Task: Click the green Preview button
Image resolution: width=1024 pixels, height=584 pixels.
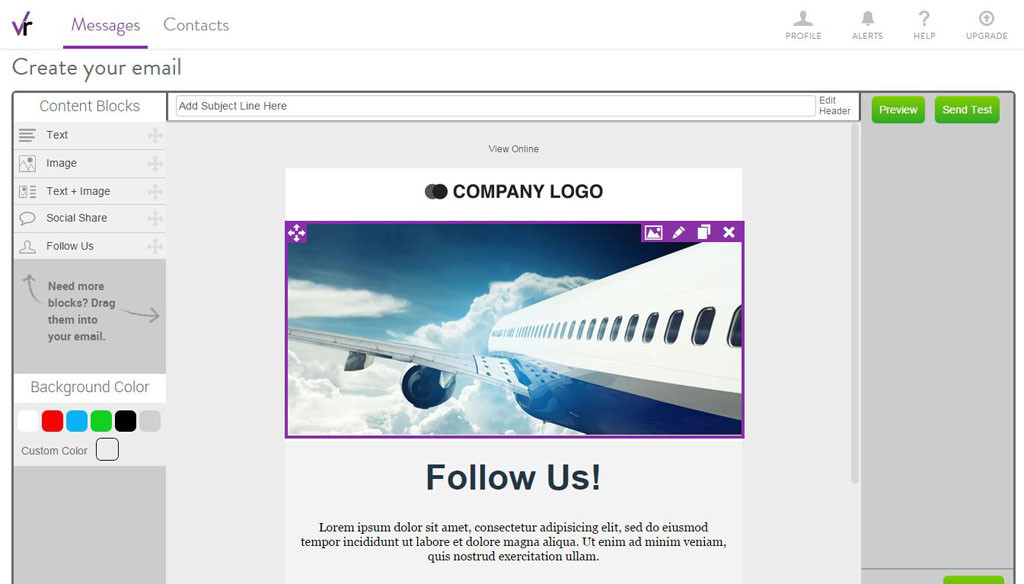Action: 898,110
